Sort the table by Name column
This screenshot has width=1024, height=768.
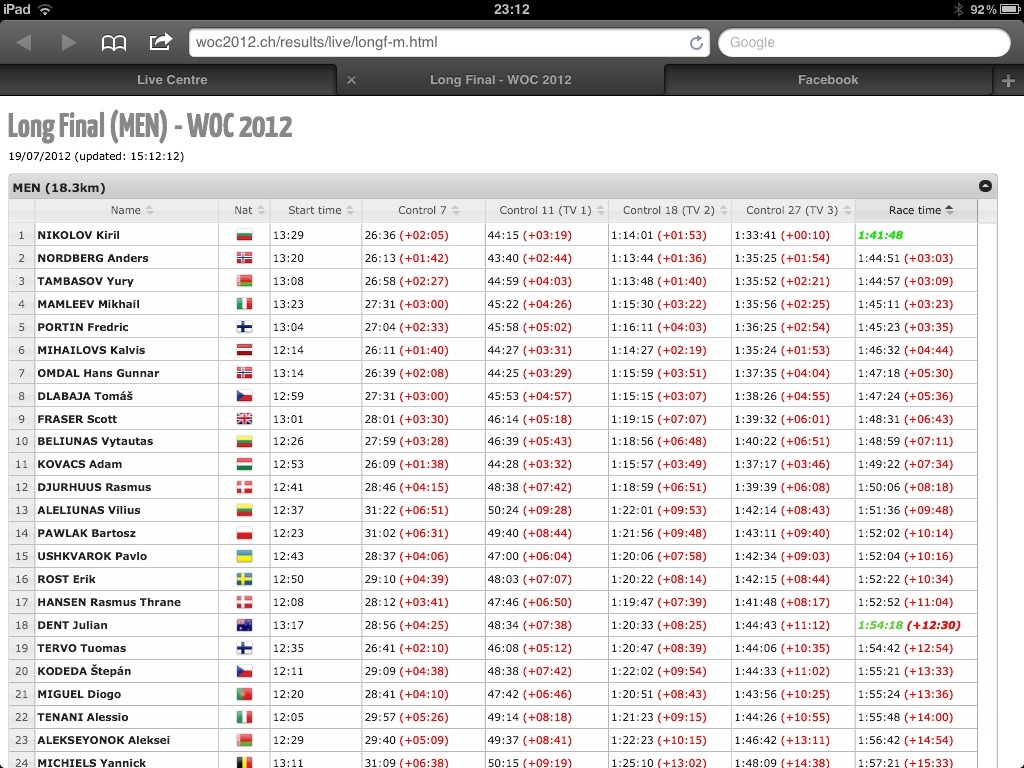tap(126, 210)
